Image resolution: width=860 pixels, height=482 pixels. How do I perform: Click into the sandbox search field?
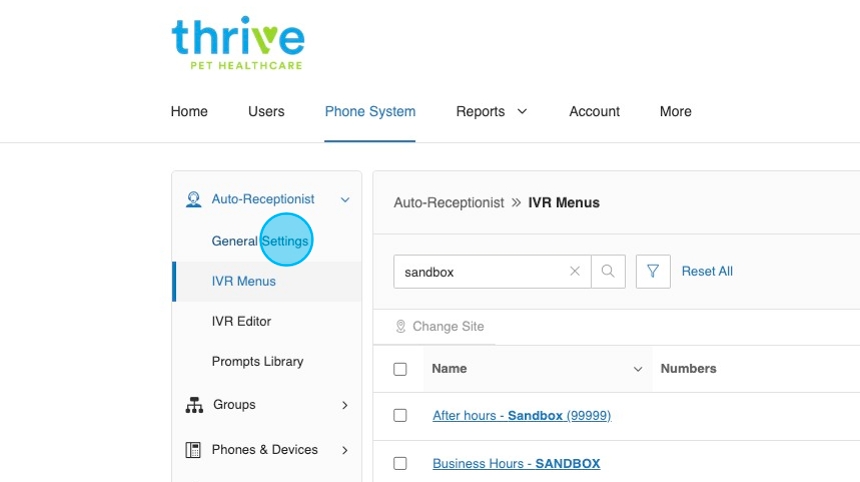pos(480,271)
